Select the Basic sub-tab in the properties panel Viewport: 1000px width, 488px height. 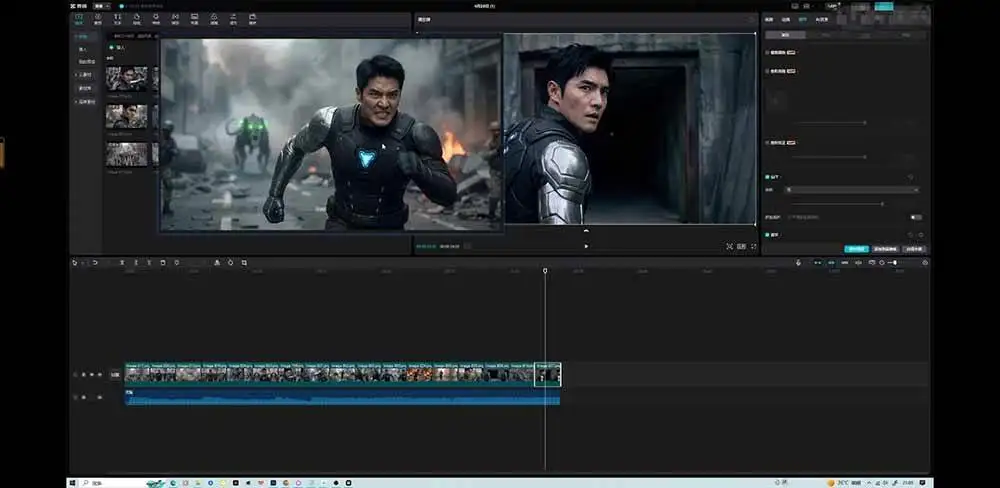click(785, 35)
